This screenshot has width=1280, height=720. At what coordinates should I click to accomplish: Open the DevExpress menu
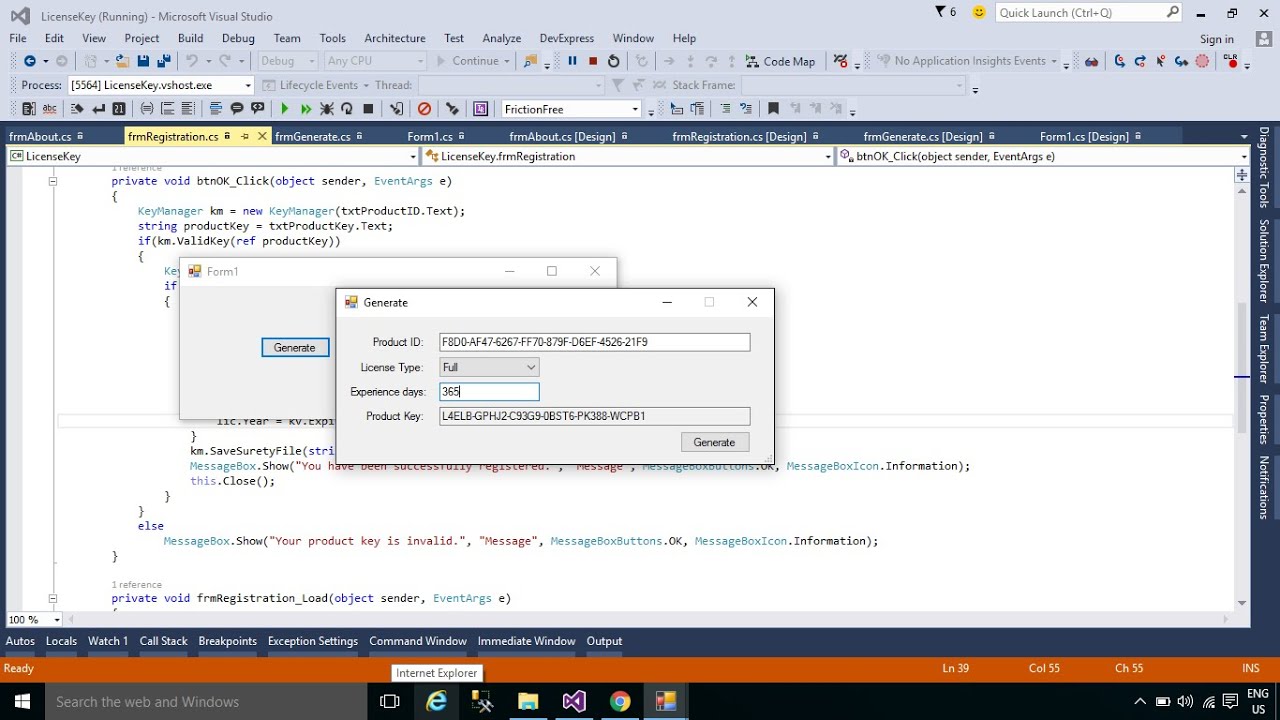point(567,38)
